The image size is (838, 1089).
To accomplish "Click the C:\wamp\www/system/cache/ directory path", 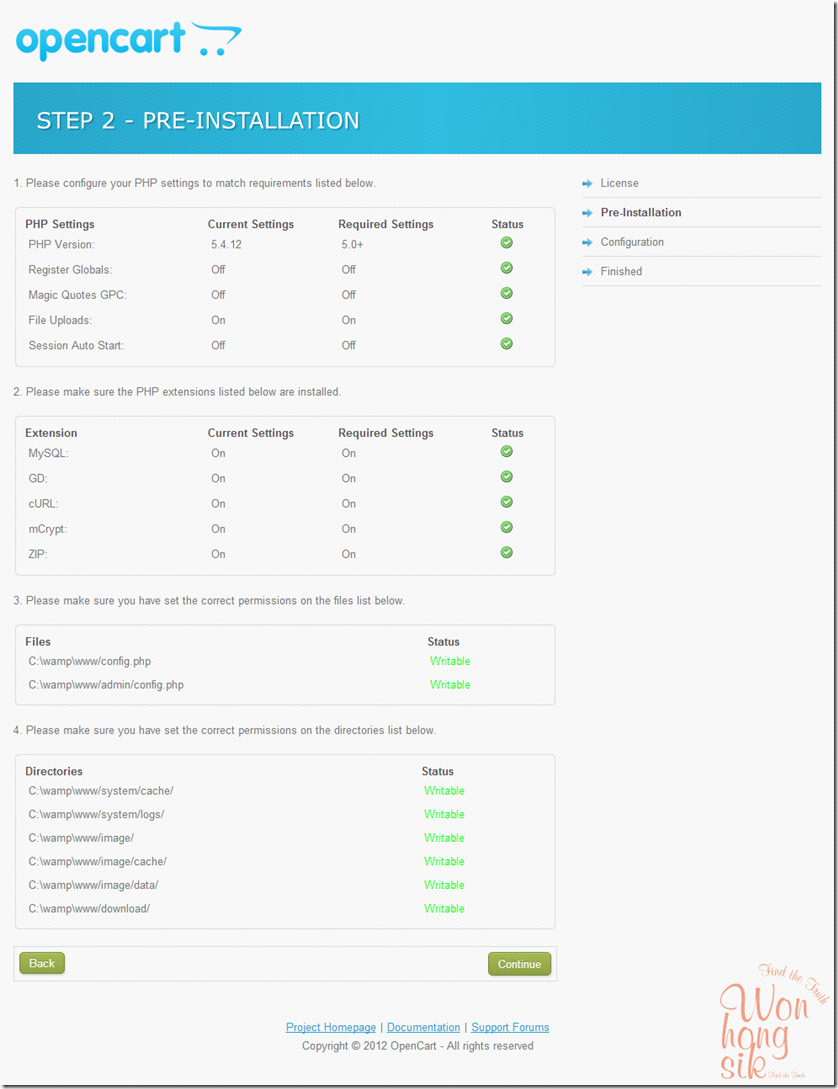I will (101, 791).
